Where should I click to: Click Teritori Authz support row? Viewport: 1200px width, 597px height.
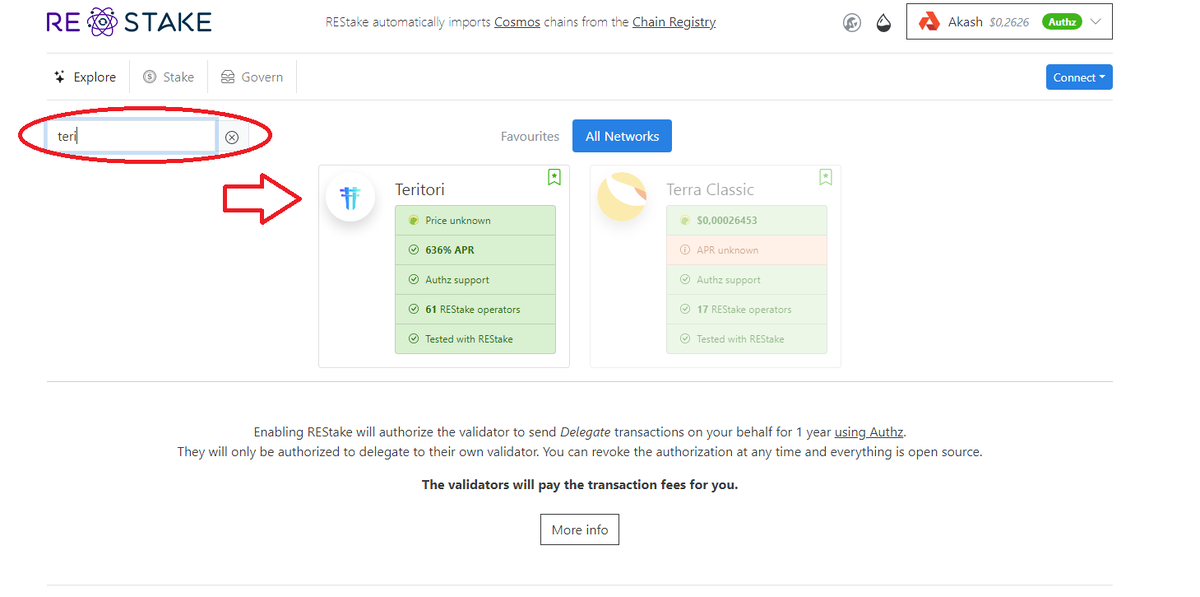[475, 280]
